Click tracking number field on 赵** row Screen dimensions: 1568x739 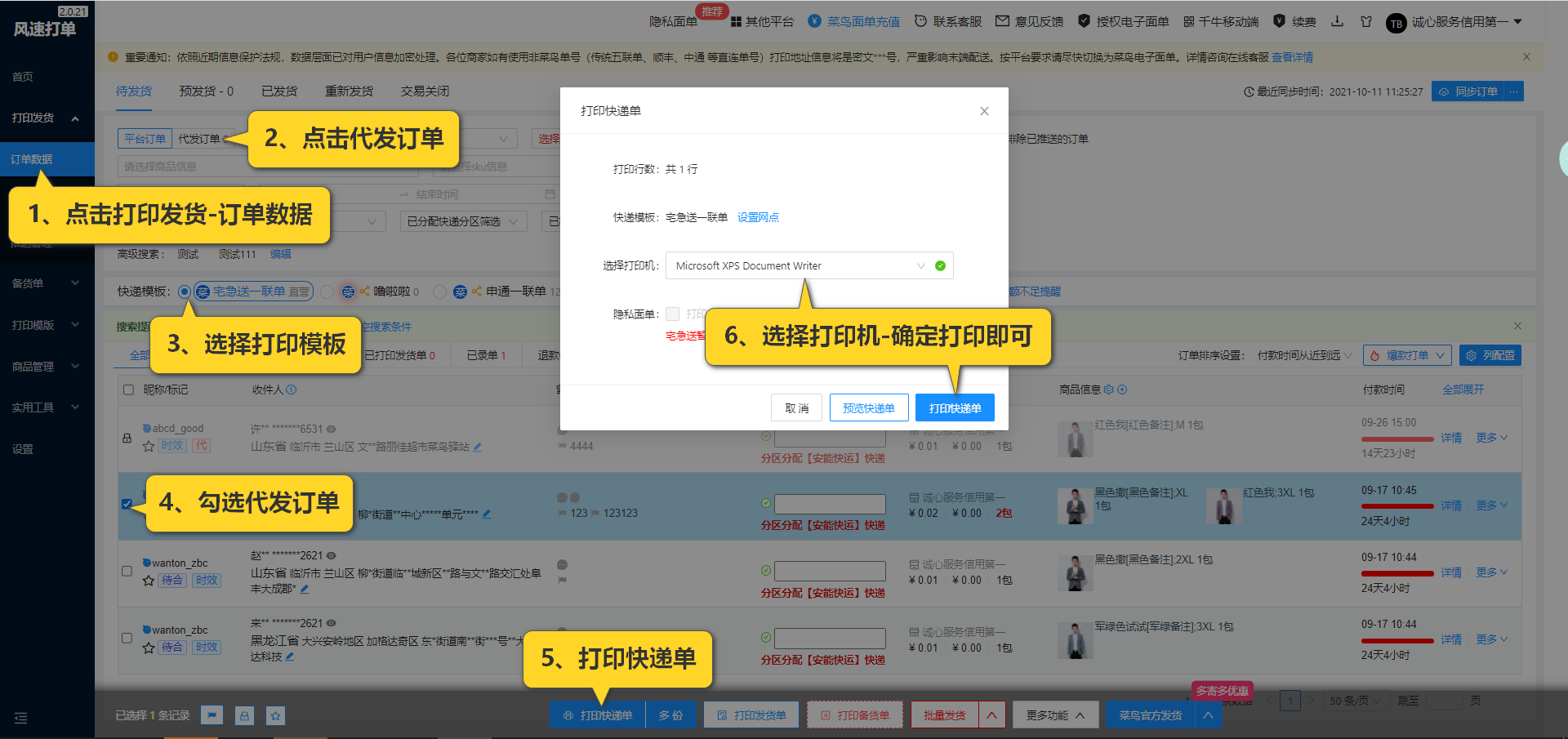830,571
